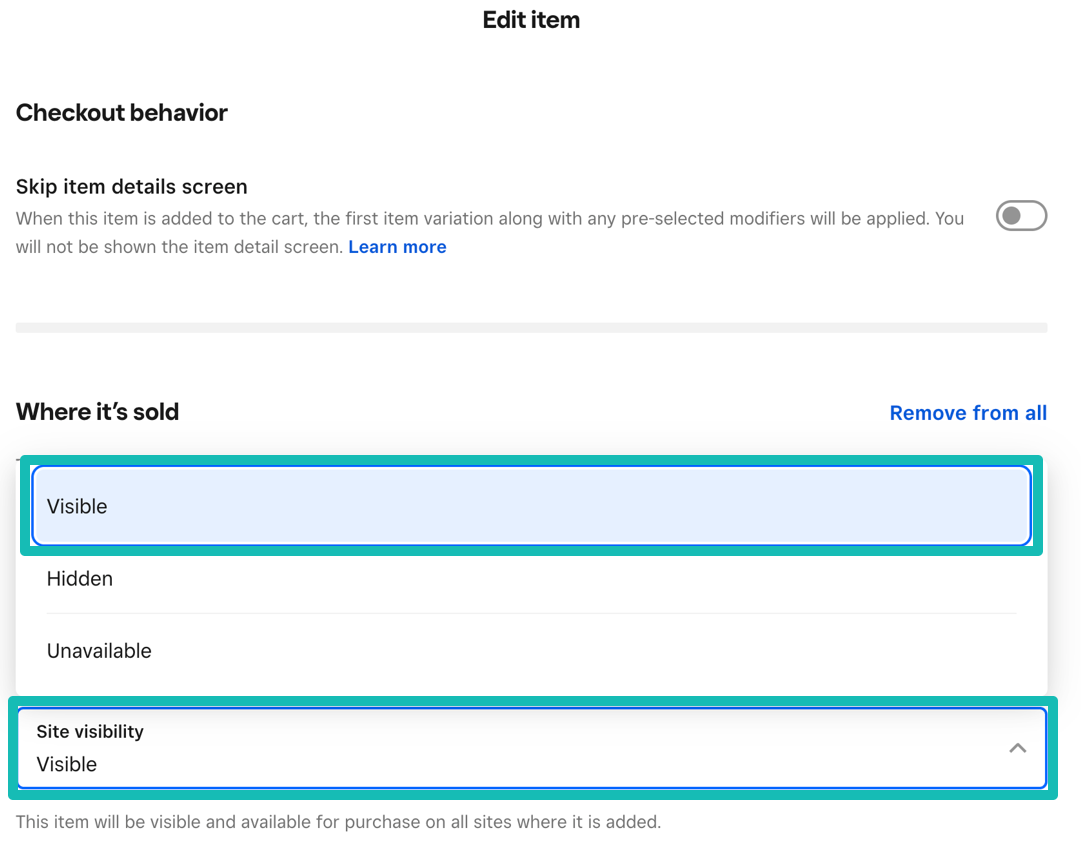Viewport: 1081px width, 843px height.
Task: Click the Edit item page title
Action: (531, 20)
